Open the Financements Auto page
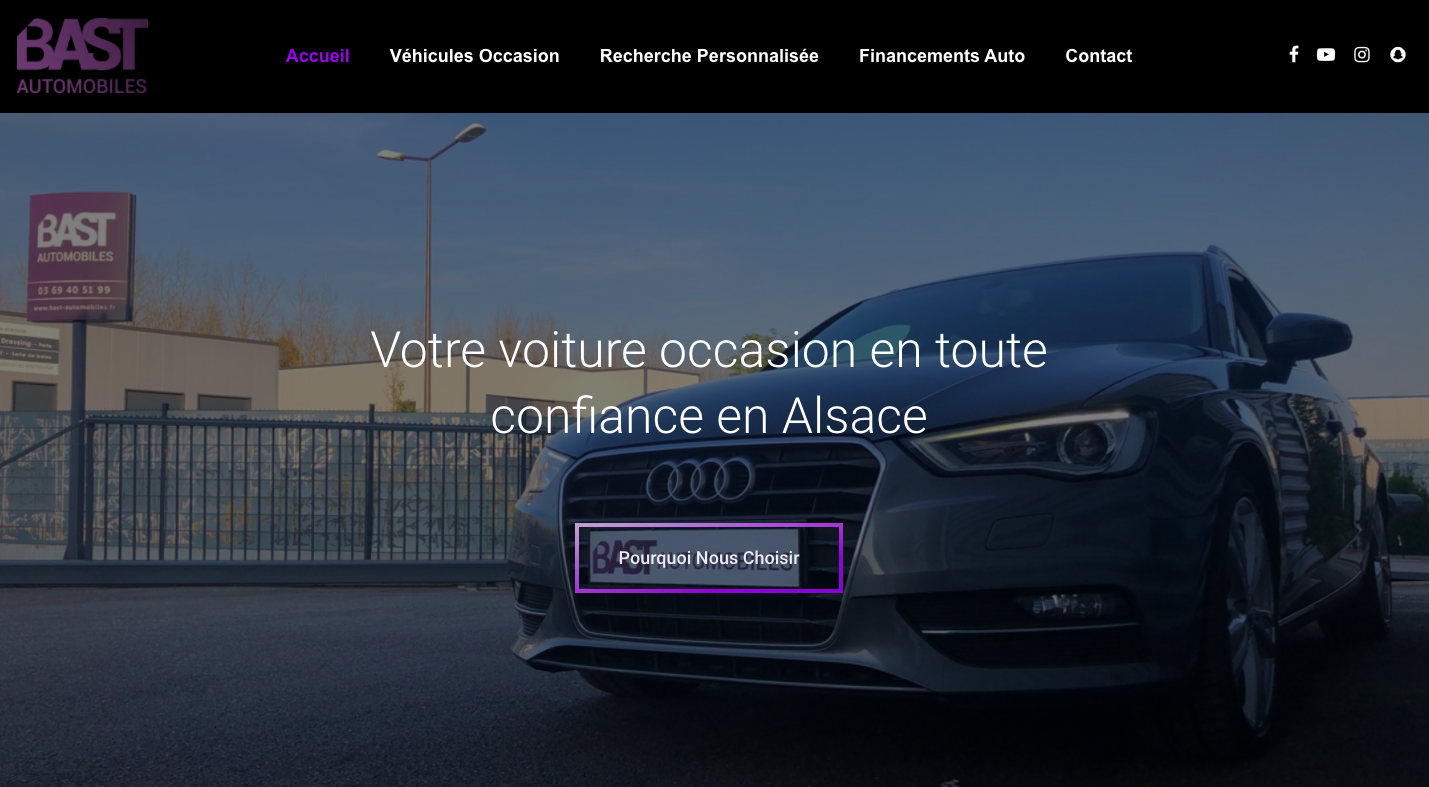The height and width of the screenshot is (787, 1429). [942, 56]
